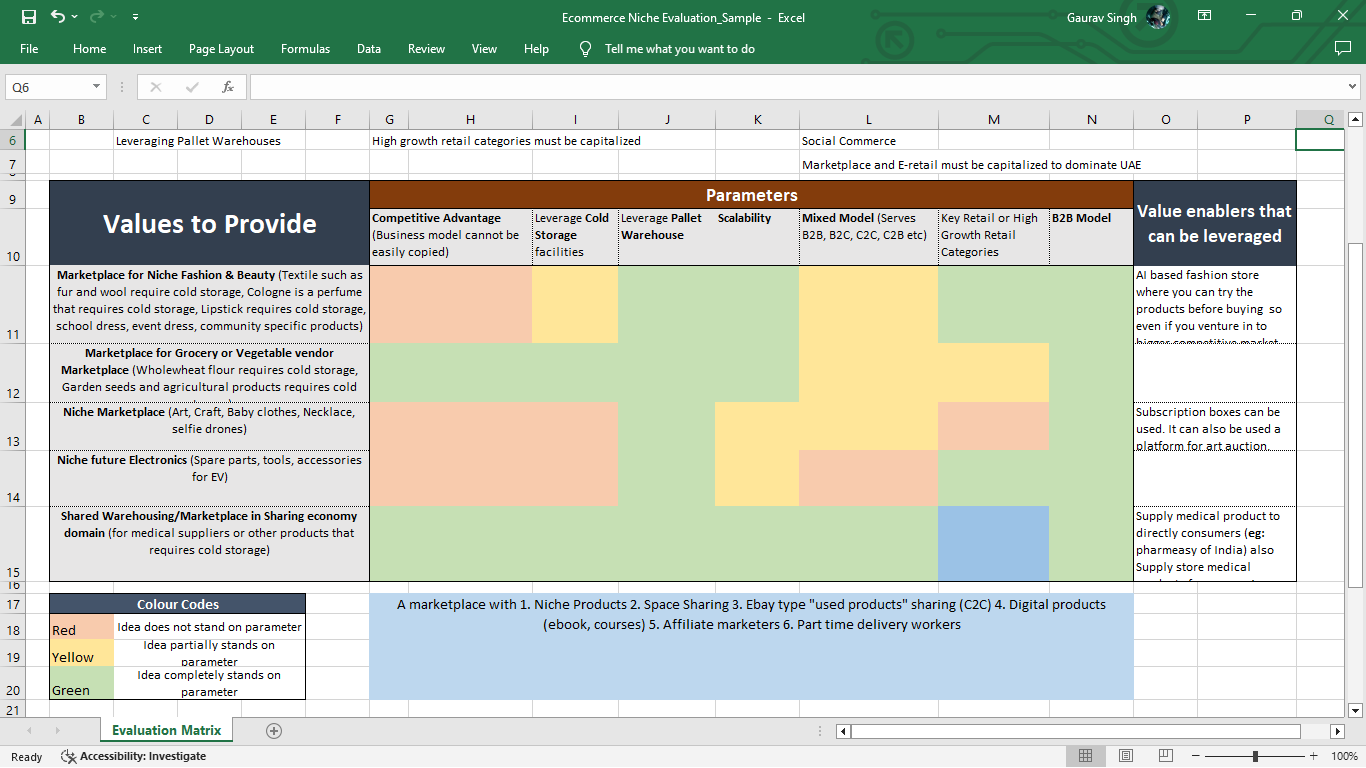Select the Evaluation Matrix sheet tab

pyautogui.click(x=166, y=731)
